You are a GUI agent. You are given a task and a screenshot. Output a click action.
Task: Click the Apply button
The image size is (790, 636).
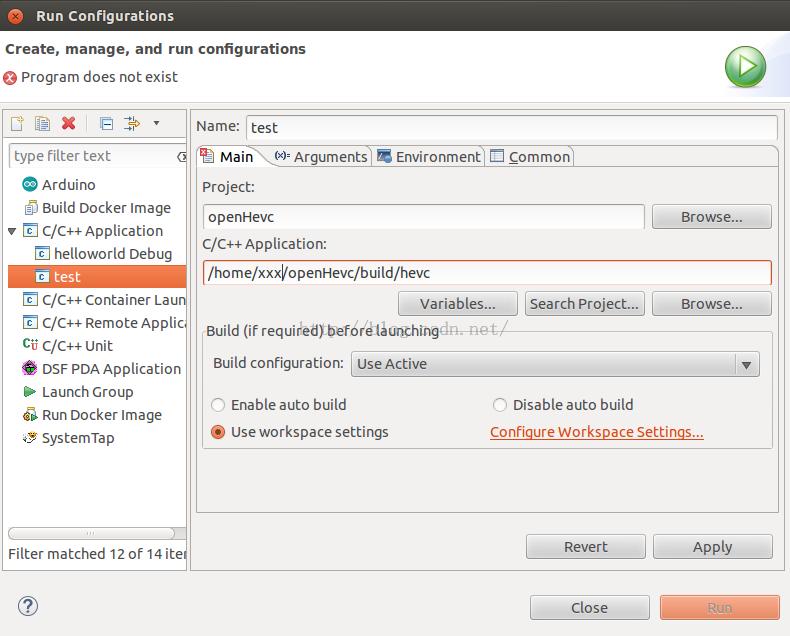tap(712, 547)
